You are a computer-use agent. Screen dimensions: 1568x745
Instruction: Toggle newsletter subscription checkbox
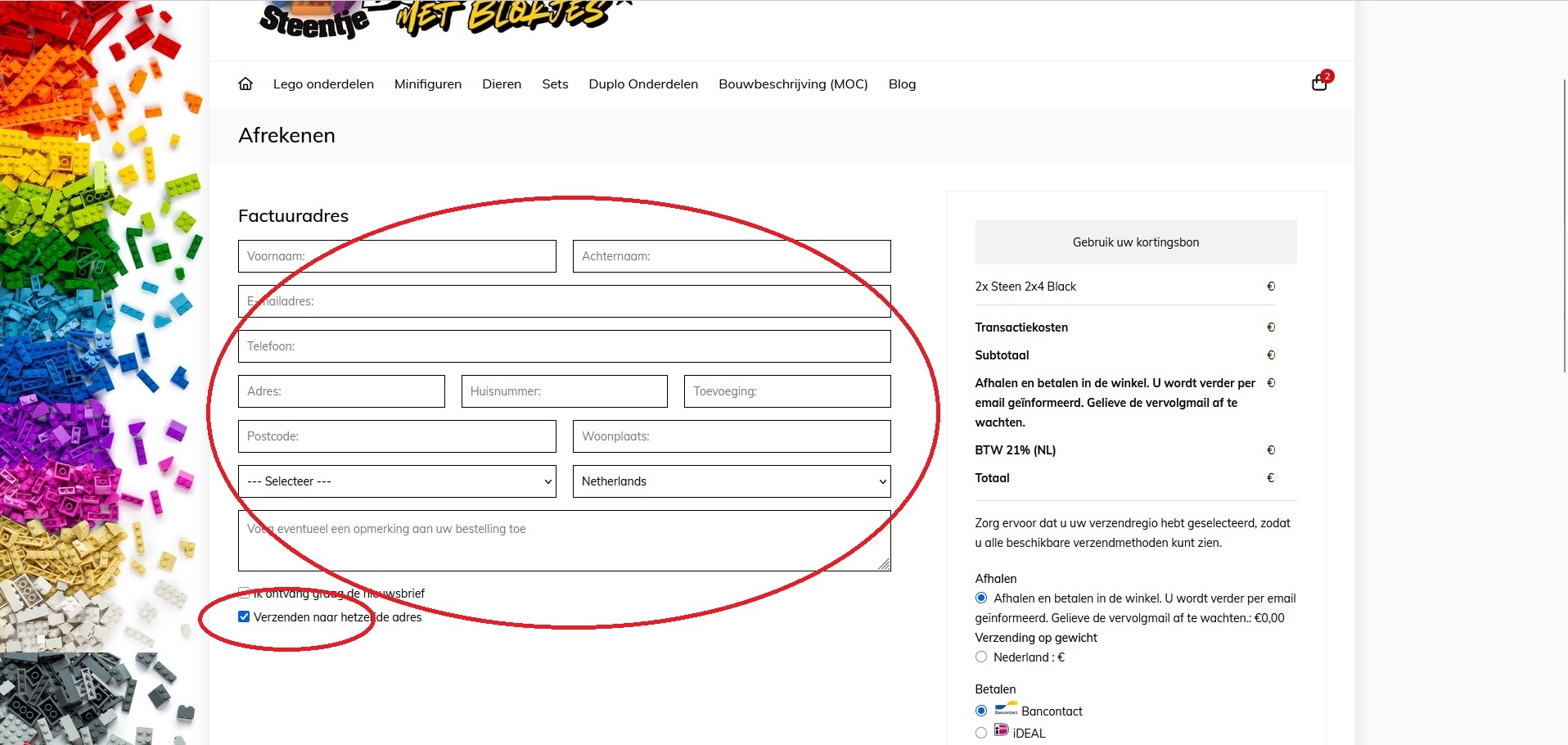pos(244,593)
